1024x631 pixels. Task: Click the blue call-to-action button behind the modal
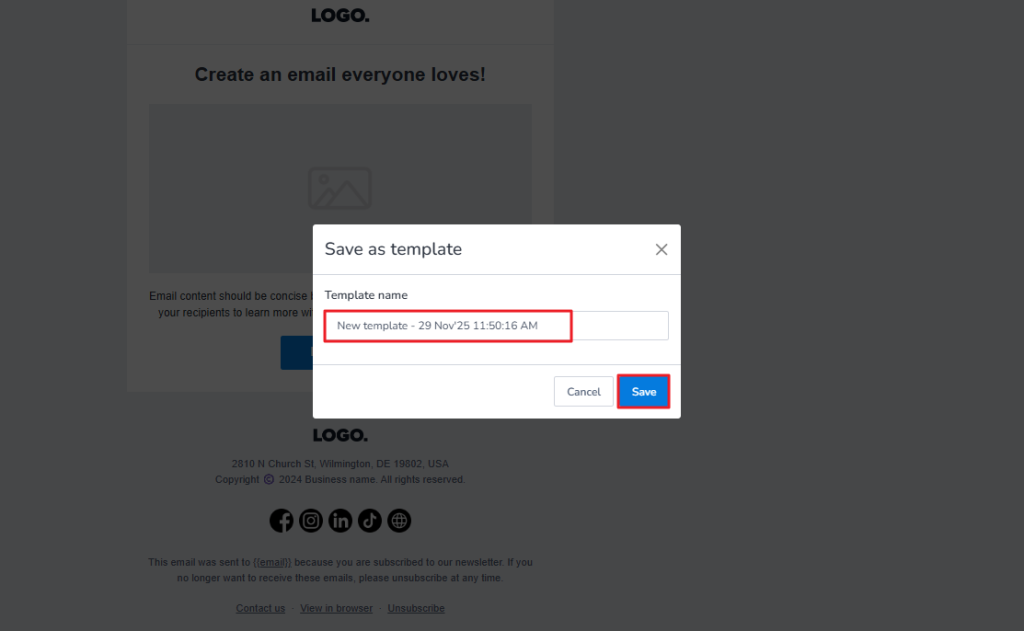297,352
